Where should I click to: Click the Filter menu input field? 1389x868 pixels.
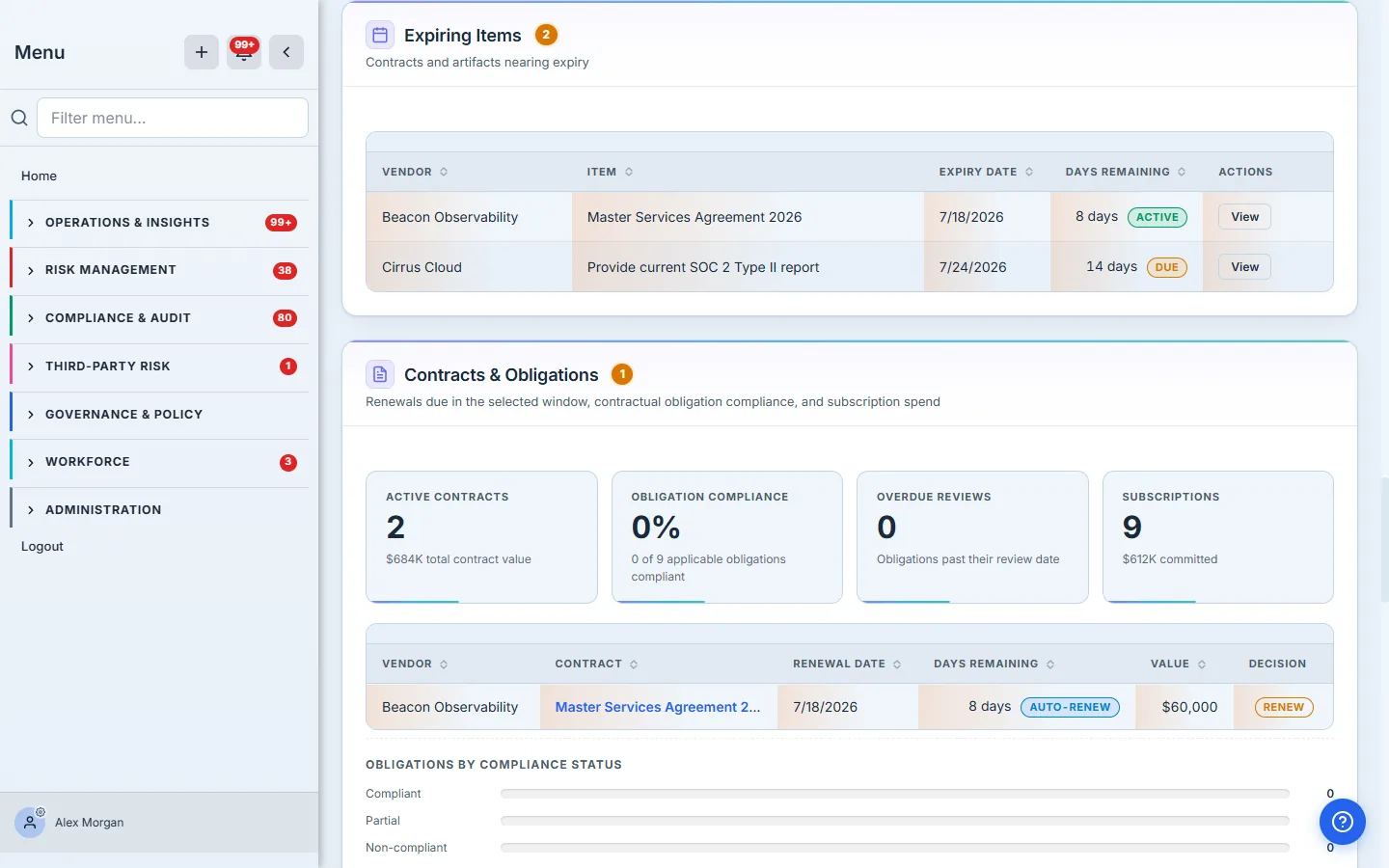pos(173,118)
